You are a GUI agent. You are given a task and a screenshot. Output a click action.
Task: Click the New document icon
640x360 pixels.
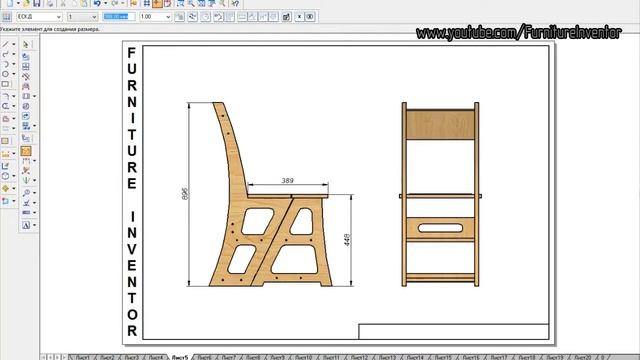point(10,3)
